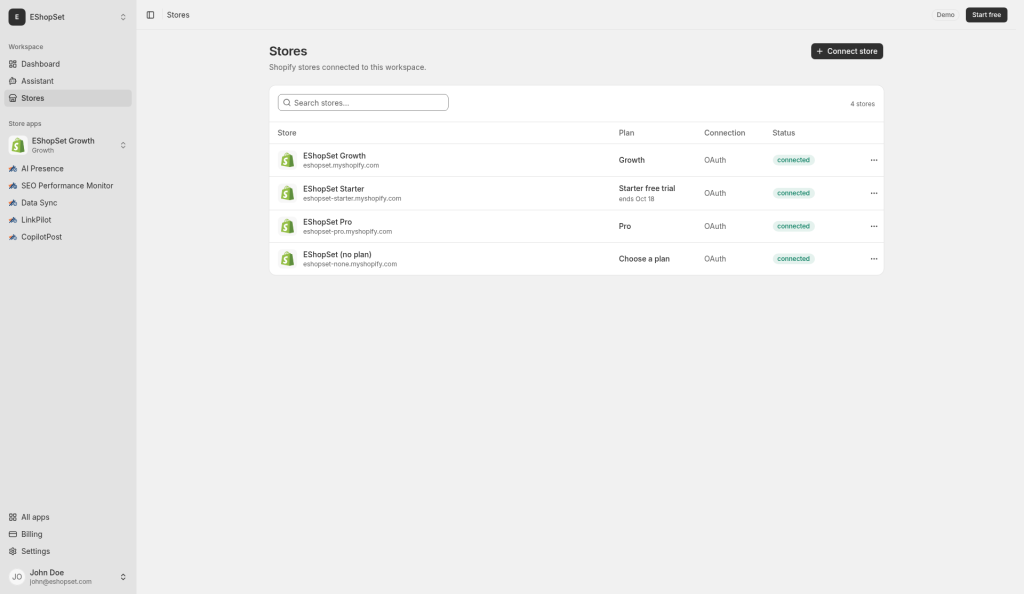Open the EShopSet Growth store name
The image size is (1024, 594).
334,155
